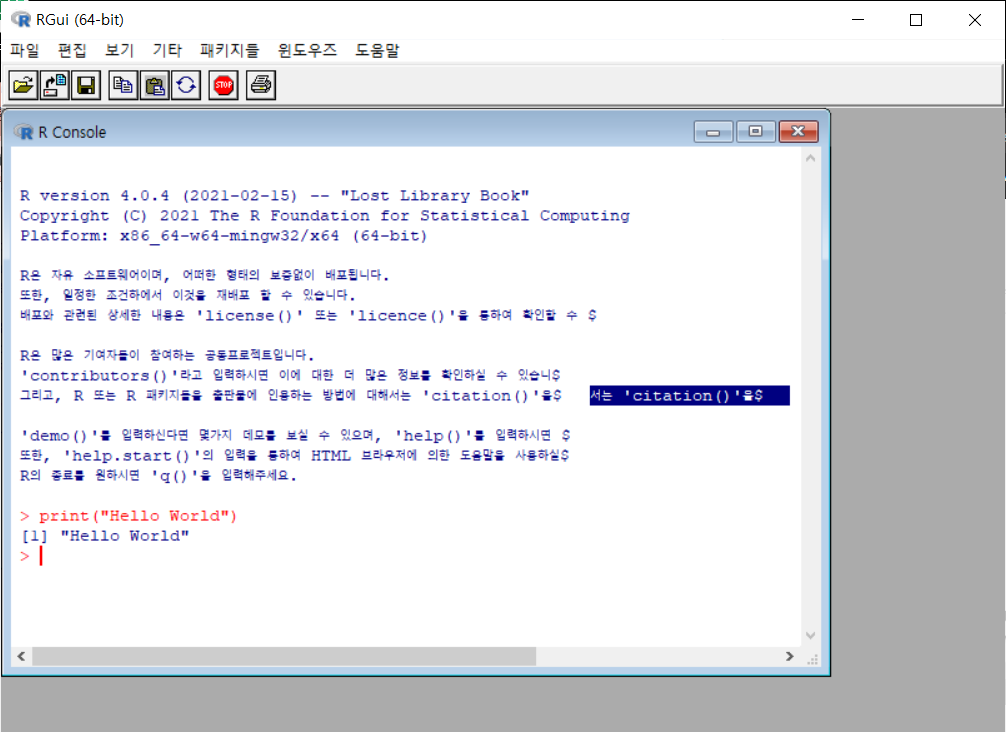Open the 편집 menu

click(x=72, y=50)
